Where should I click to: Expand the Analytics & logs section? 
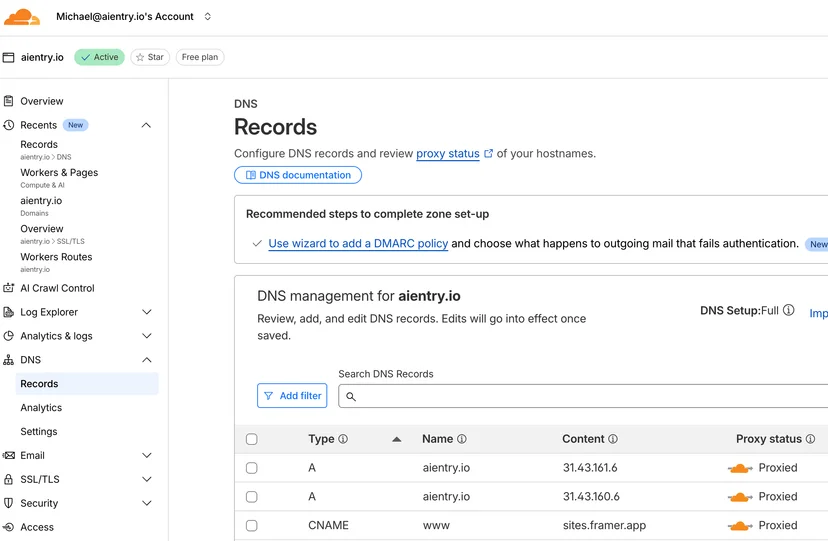[147, 336]
